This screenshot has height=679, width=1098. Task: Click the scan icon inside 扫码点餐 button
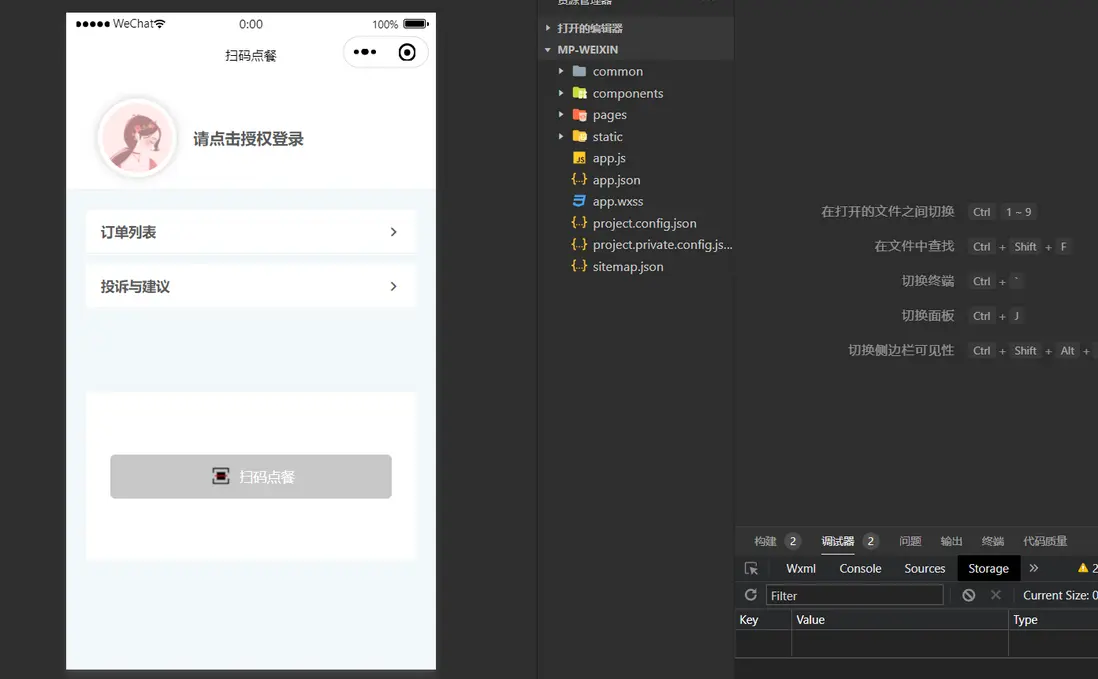coord(221,477)
